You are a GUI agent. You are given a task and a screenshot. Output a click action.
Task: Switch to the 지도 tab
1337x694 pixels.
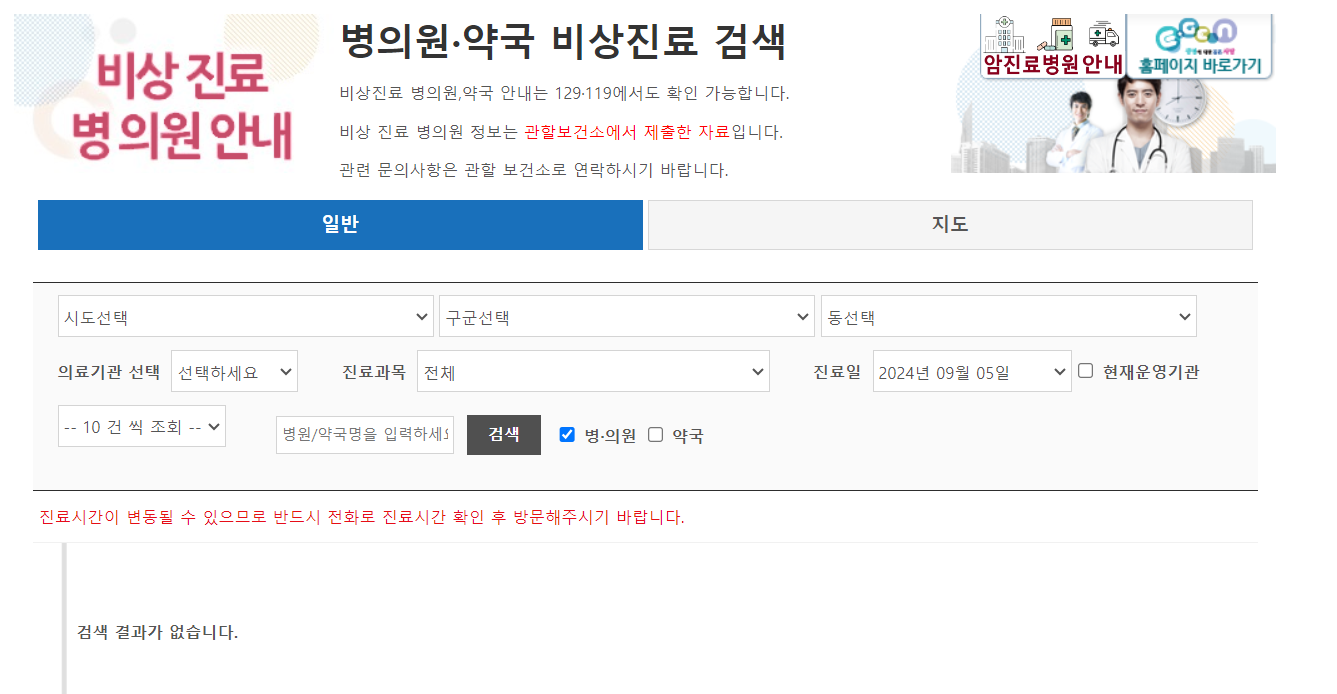tap(950, 224)
